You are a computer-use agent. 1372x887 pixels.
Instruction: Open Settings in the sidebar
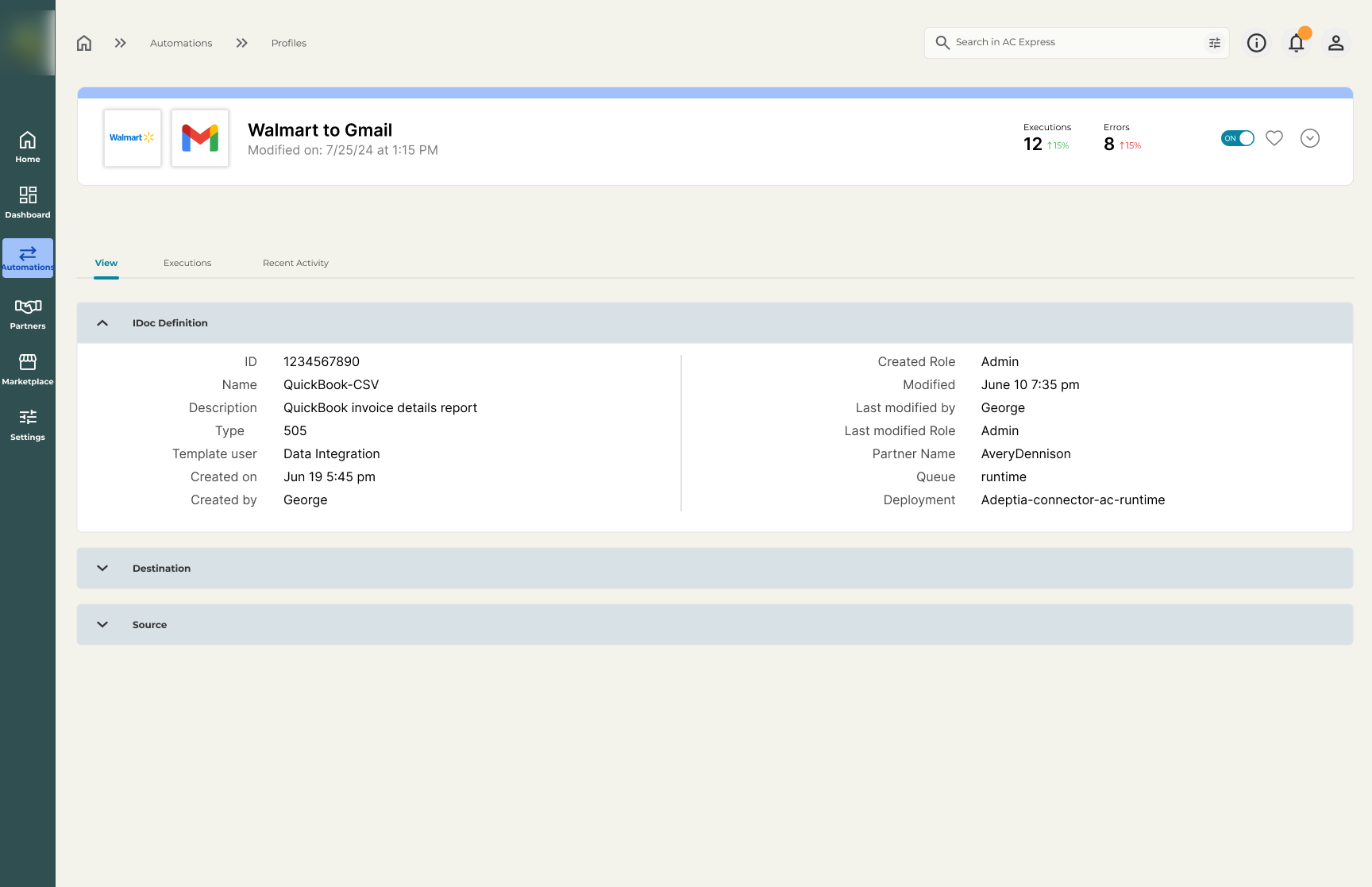(28, 424)
